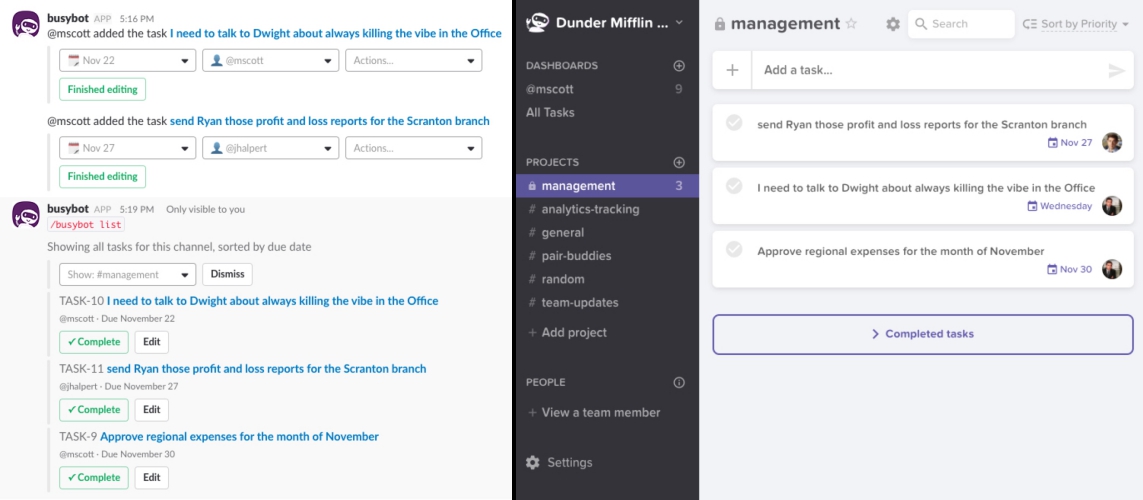The image size is (1143, 500).
Task: Complete TASK-9 in Slack list
Action: (x=94, y=477)
